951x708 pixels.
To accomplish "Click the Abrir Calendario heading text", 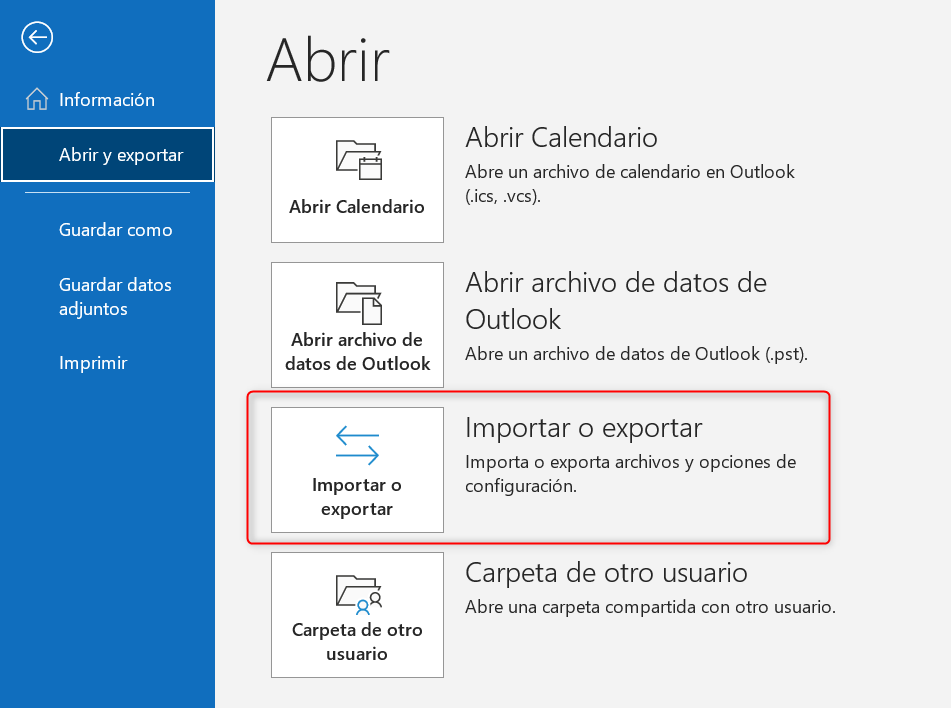I will (x=561, y=138).
